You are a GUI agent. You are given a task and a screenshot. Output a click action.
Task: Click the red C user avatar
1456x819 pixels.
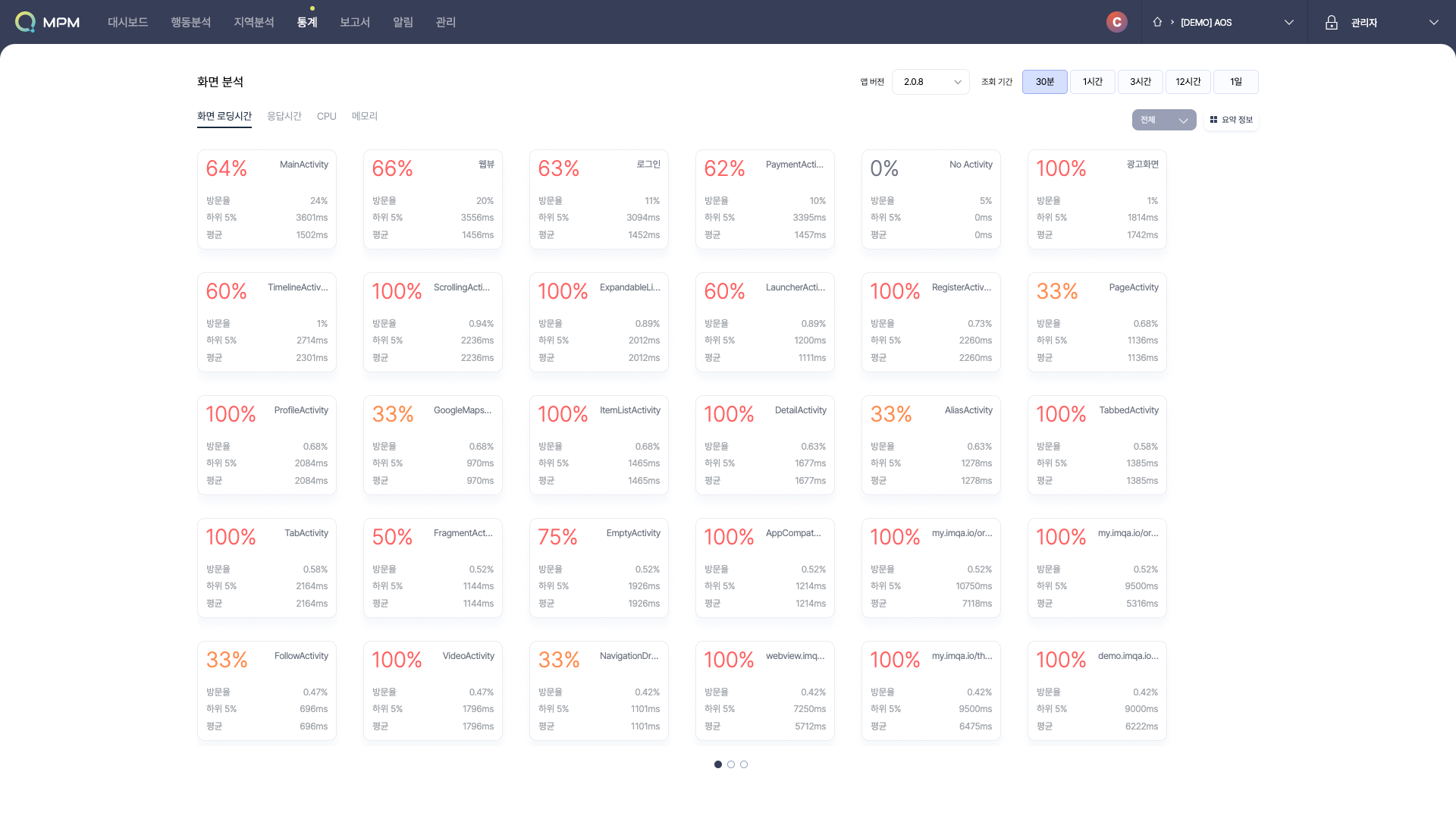point(1116,22)
